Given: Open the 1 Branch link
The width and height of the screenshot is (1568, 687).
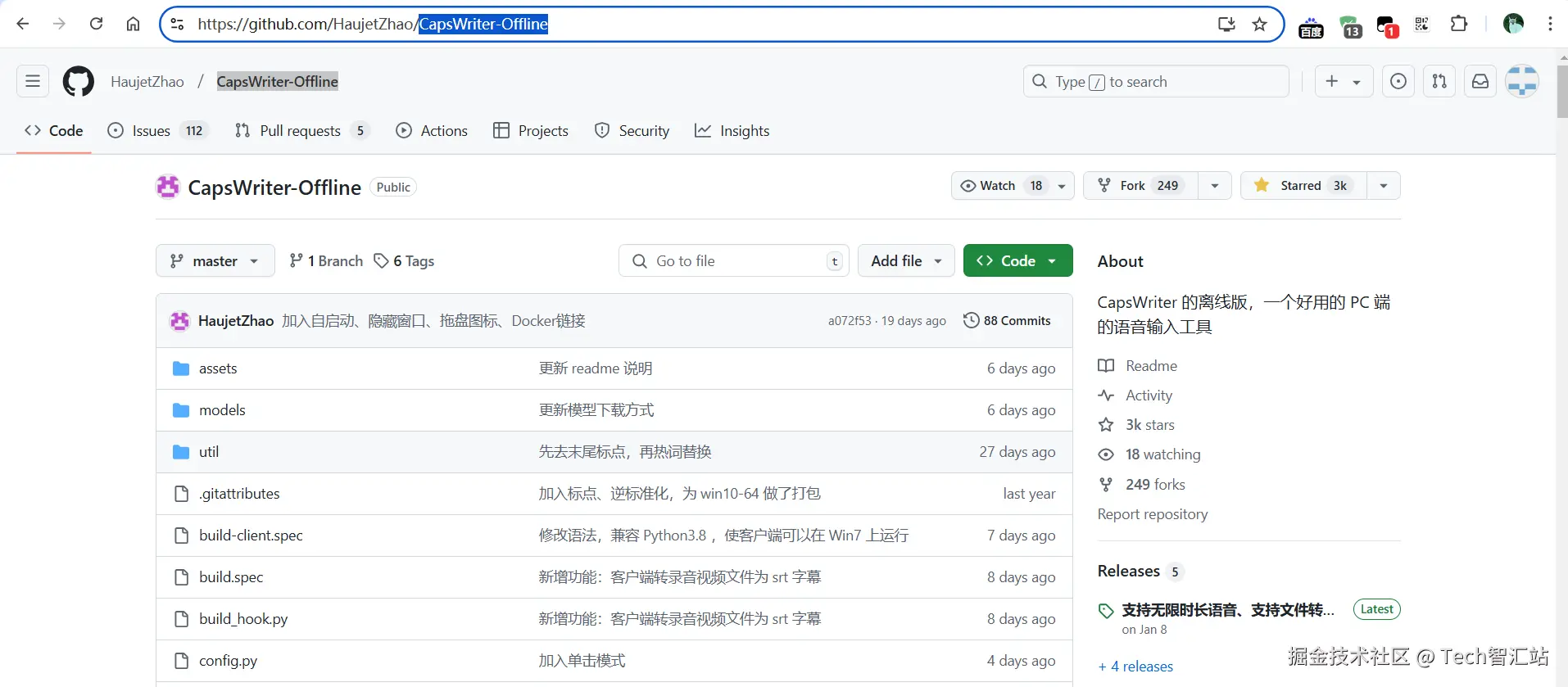Looking at the screenshot, I should [x=326, y=260].
